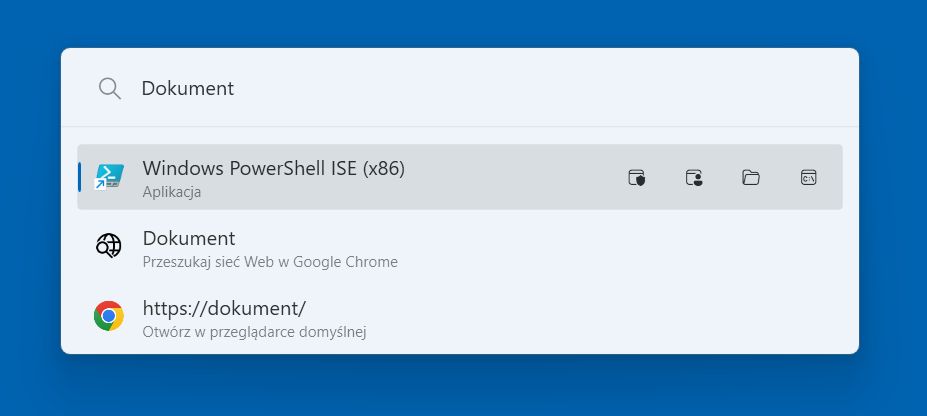Image resolution: width=927 pixels, height=416 pixels.
Task: Click "Otwórz w przeglądarce domyślnej" subtitle
Action: tap(254, 332)
